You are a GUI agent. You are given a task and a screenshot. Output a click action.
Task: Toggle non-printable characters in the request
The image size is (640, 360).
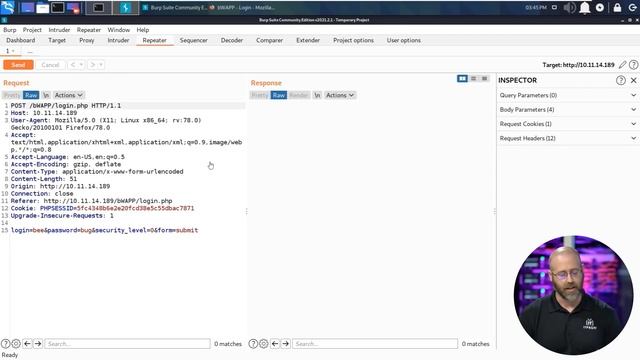pos(46,95)
